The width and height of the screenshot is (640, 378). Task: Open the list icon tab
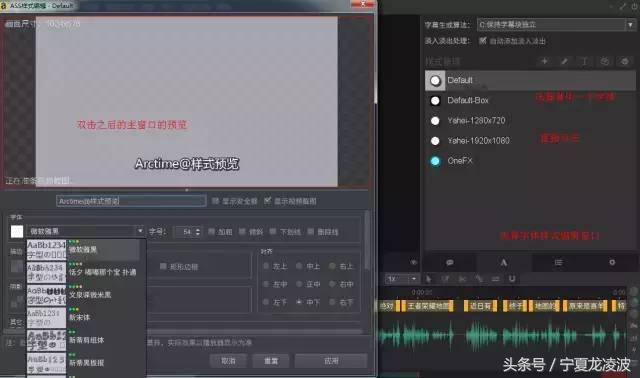558,262
